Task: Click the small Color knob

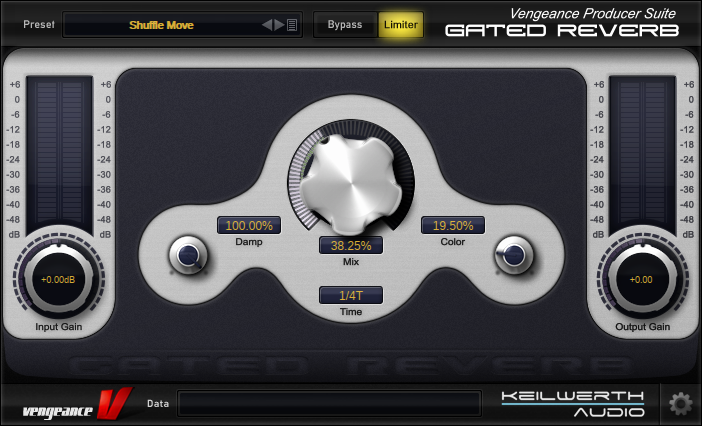Action: tap(513, 256)
